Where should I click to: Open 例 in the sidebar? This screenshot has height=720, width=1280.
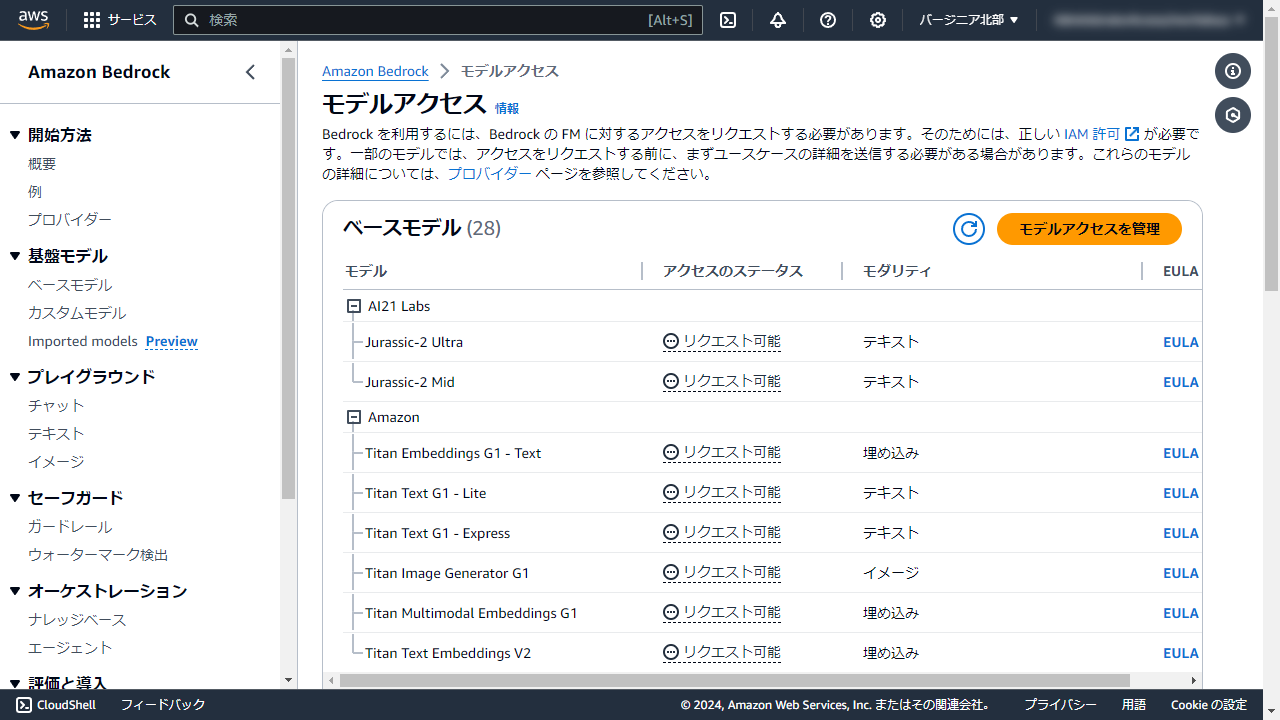(x=35, y=192)
